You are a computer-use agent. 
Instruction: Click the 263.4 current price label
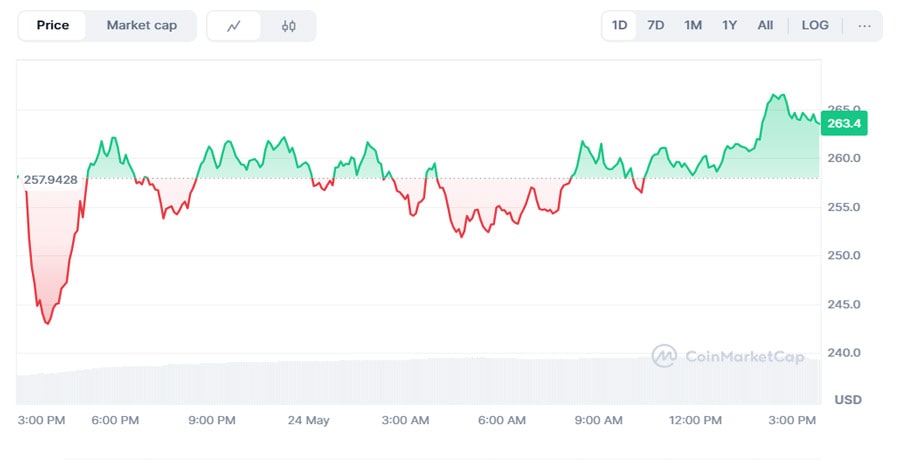click(x=844, y=123)
